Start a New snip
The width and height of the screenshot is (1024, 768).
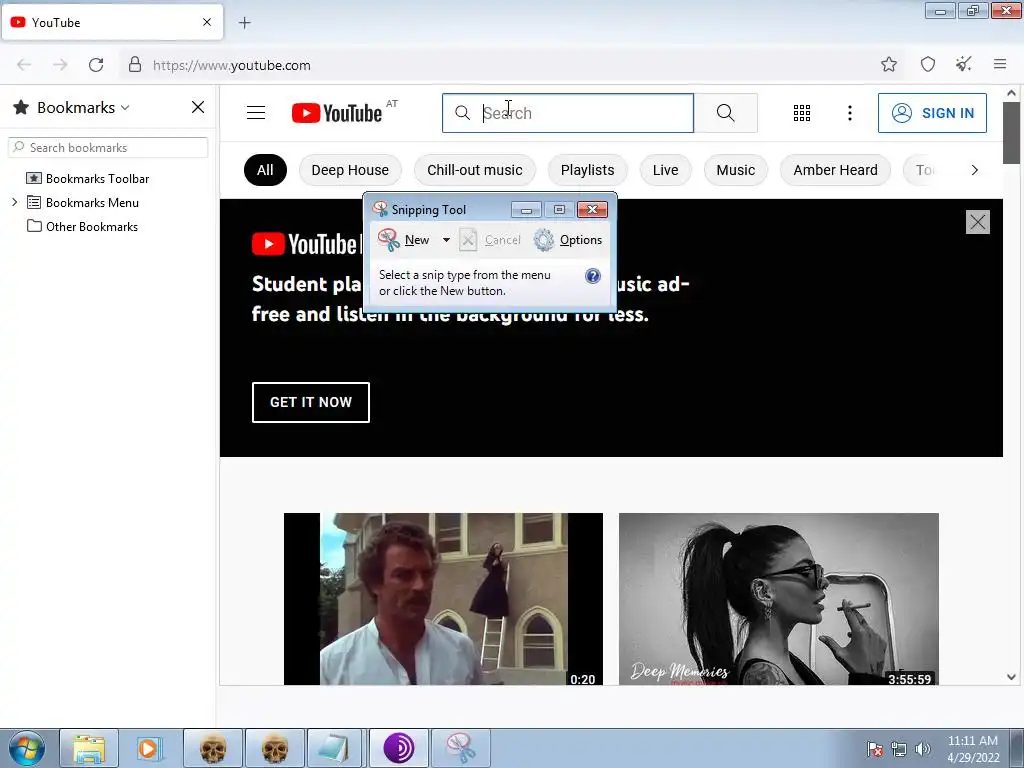click(x=404, y=240)
